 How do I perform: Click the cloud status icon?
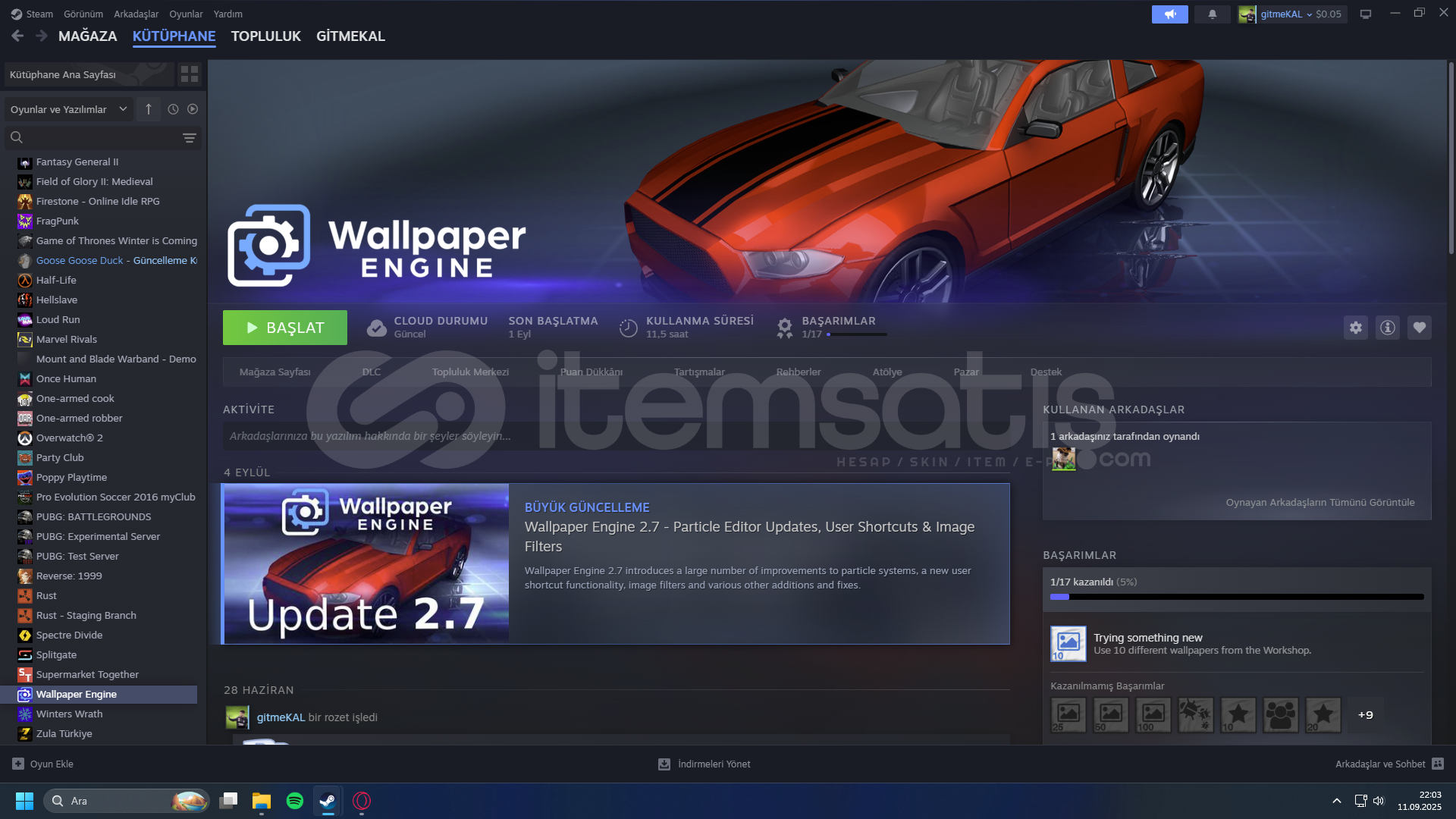[376, 328]
